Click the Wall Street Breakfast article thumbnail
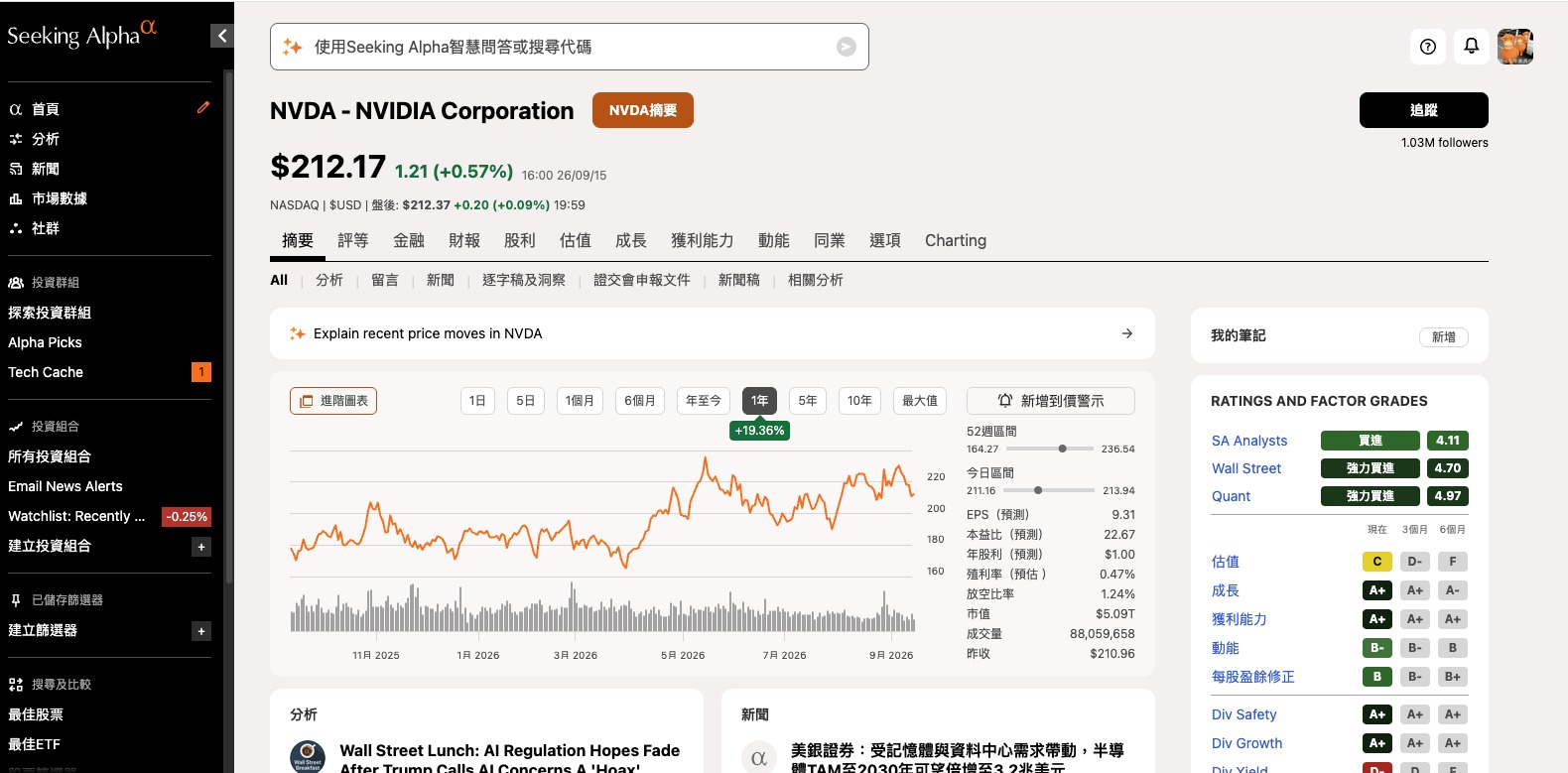This screenshot has width=1568, height=773. point(308,757)
